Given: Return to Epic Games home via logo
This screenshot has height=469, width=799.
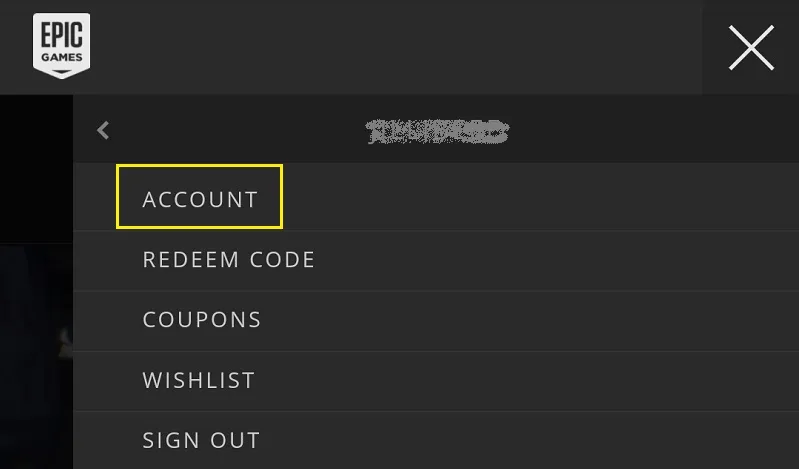Looking at the screenshot, I should tap(62, 45).
